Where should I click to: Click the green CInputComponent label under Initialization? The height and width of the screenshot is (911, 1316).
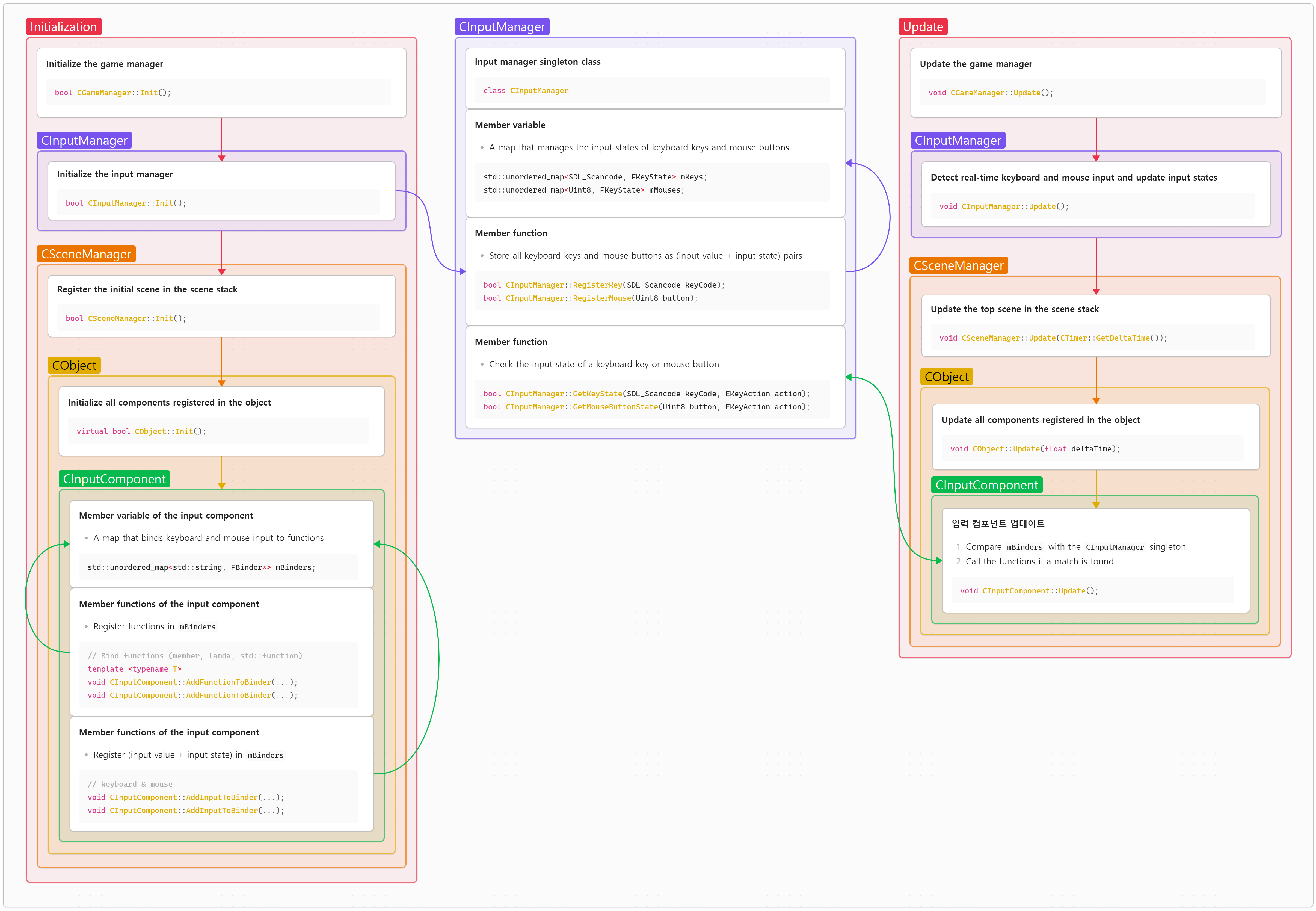114,479
